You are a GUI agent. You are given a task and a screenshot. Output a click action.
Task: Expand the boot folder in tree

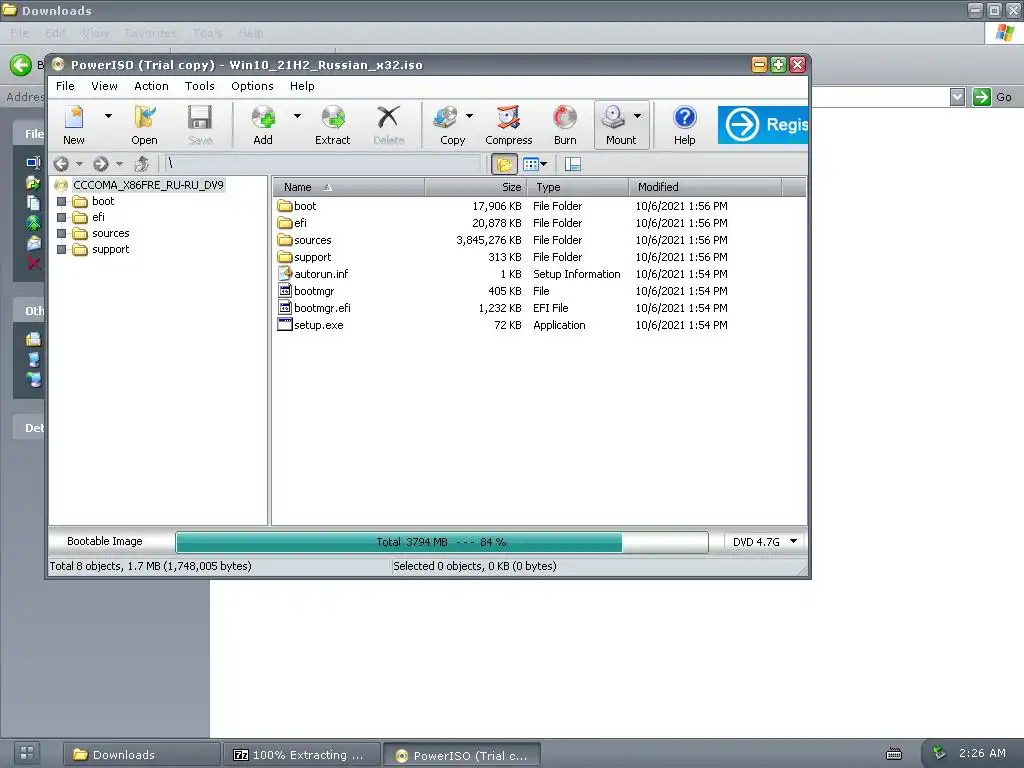(x=61, y=201)
